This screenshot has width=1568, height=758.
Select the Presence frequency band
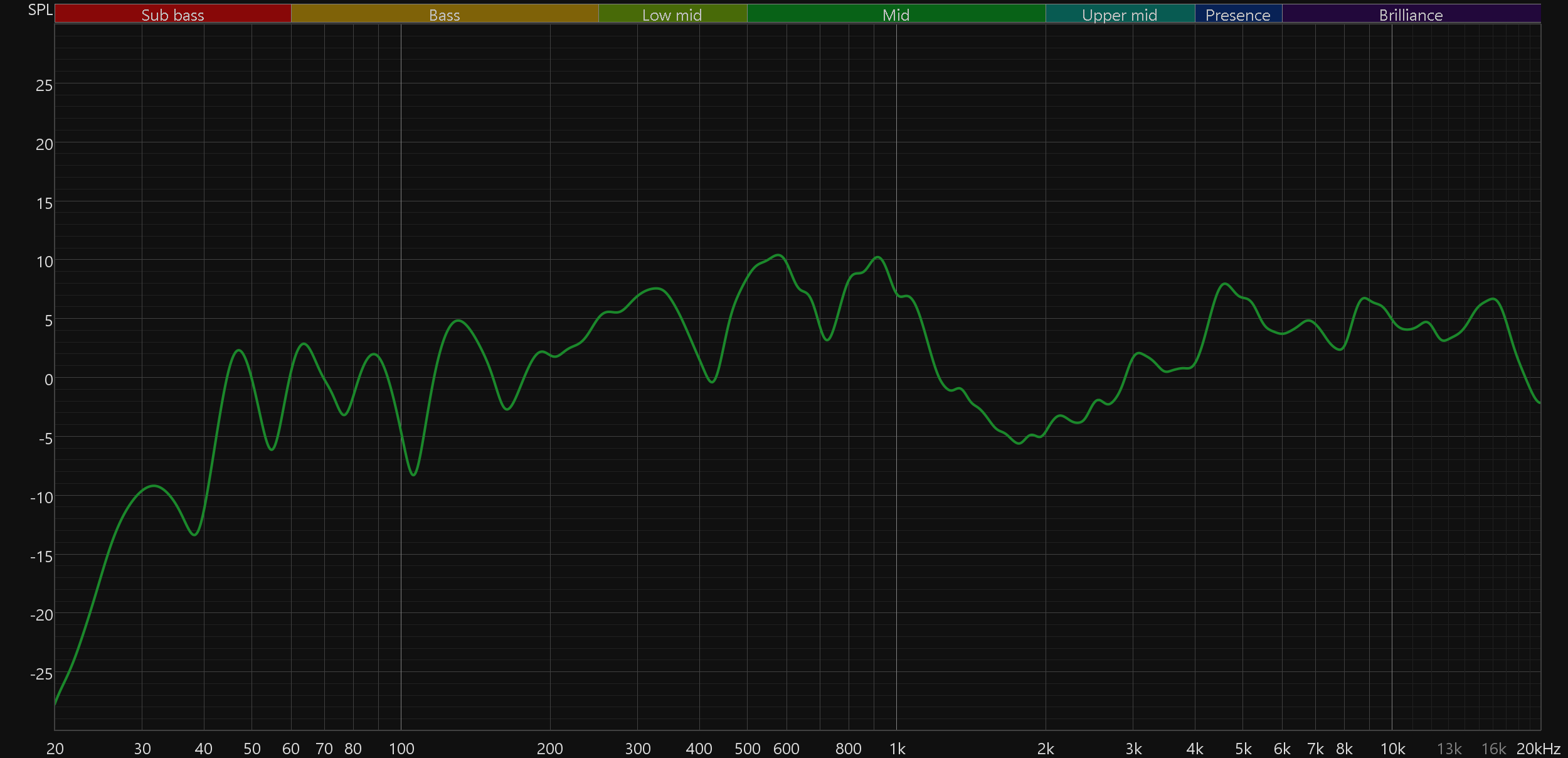pyautogui.click(x=1239, y=14)
